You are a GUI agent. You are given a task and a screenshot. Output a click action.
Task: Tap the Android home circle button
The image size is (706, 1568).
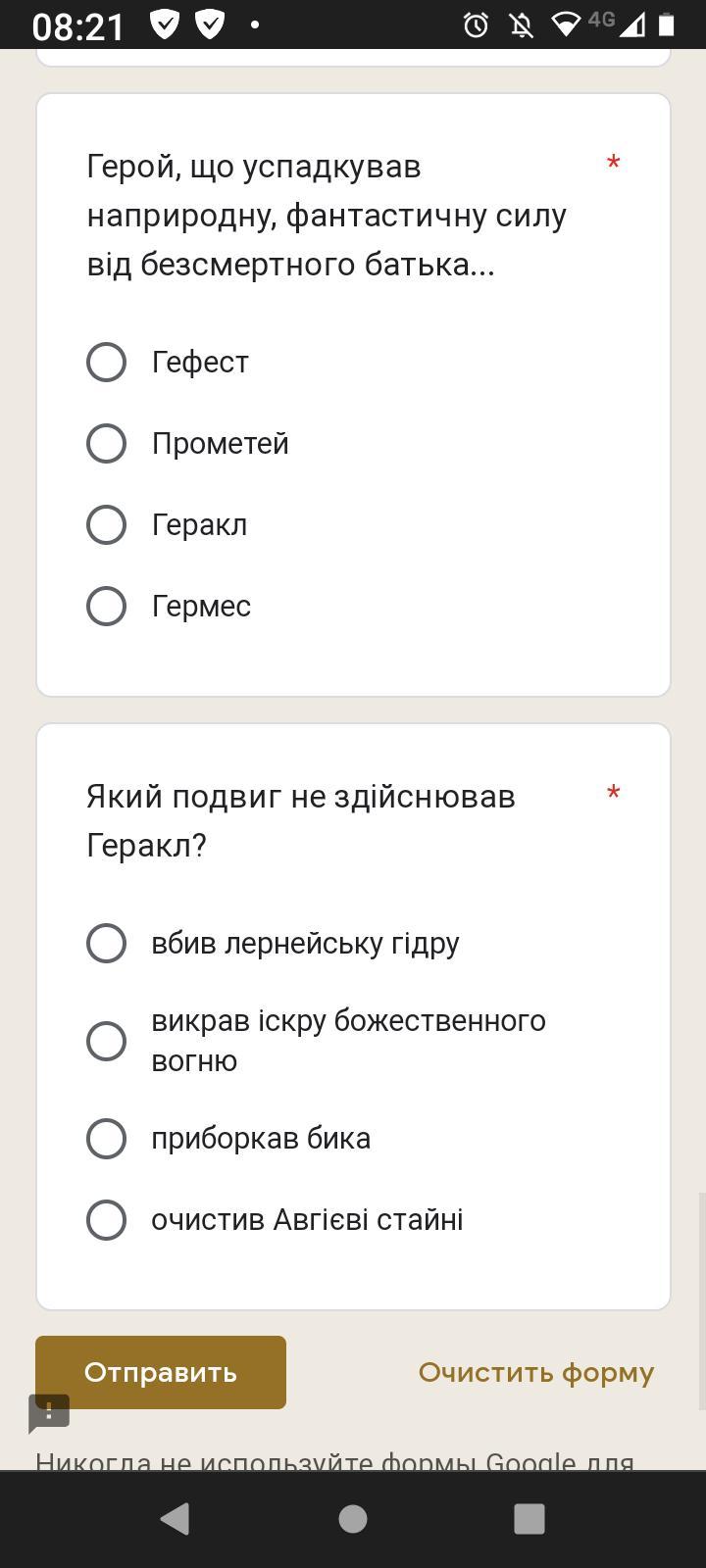click(x=353, y=1519)
